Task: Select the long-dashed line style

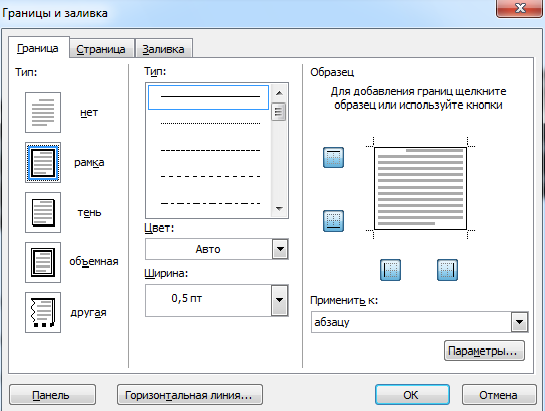Action: pyautogui.click(x=210, y=176)
